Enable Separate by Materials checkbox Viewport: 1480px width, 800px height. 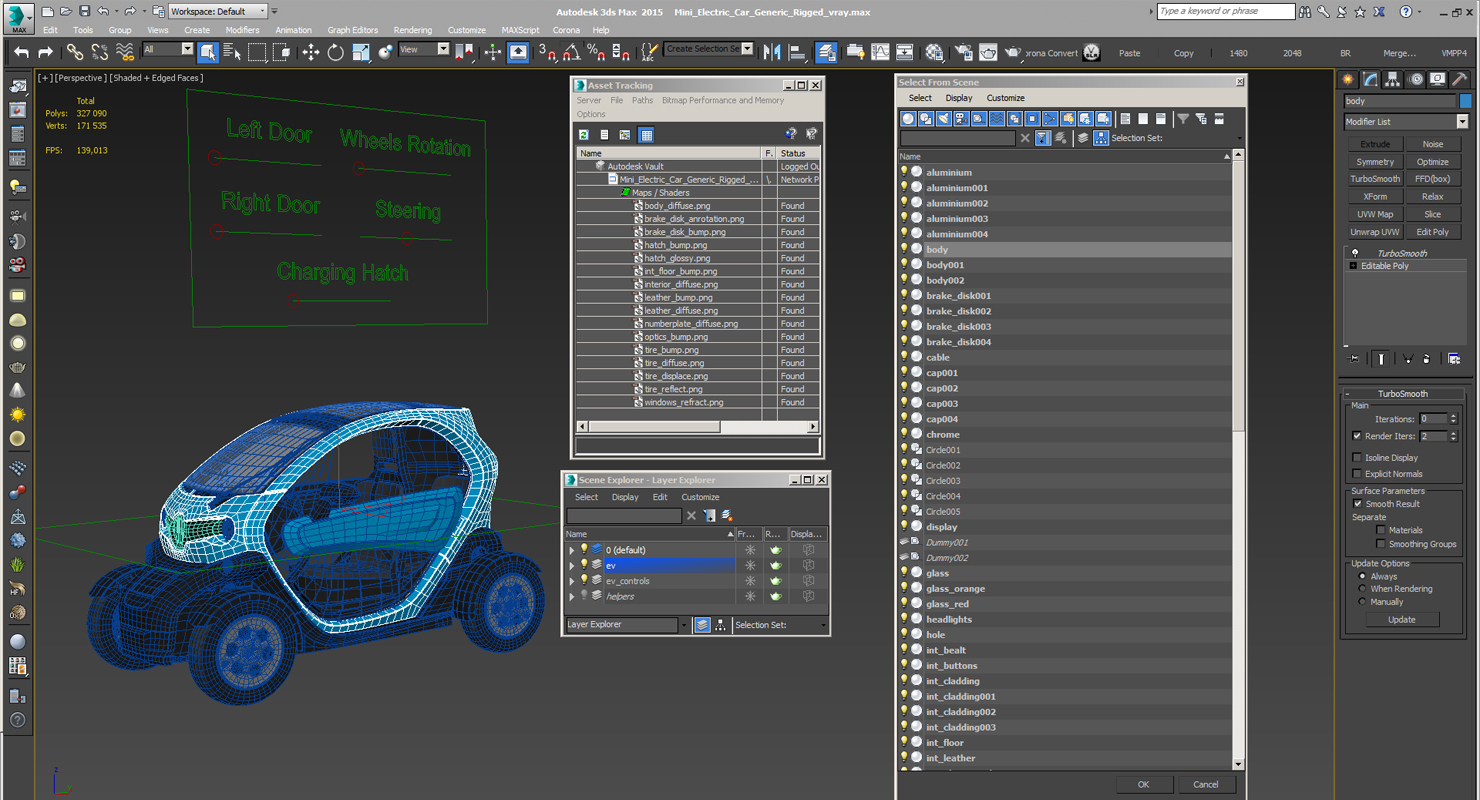(1381, 531)
